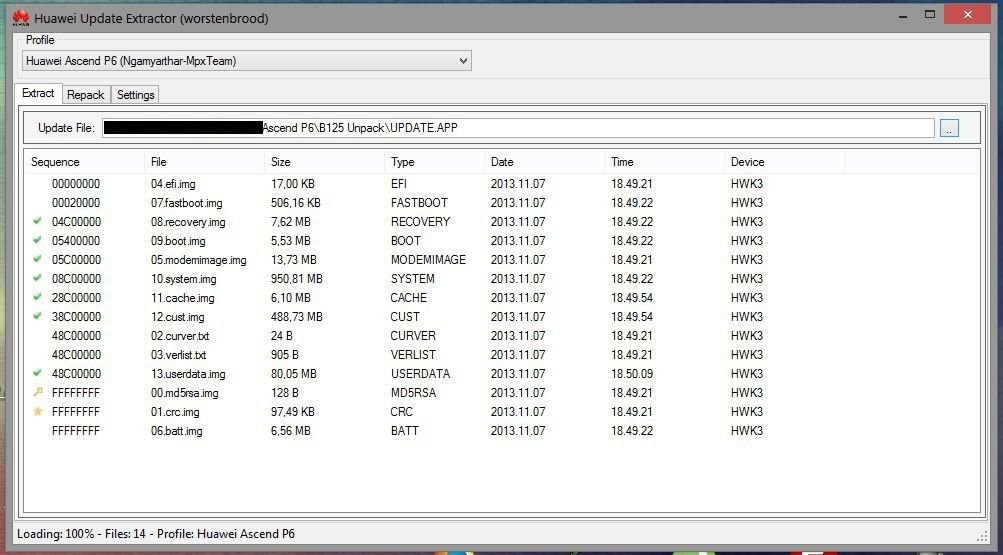This screenshot has height=555, width=1003.
Task: Click green checkmark icon beside 05.modemimage.img
Action: tap(37, 260)
